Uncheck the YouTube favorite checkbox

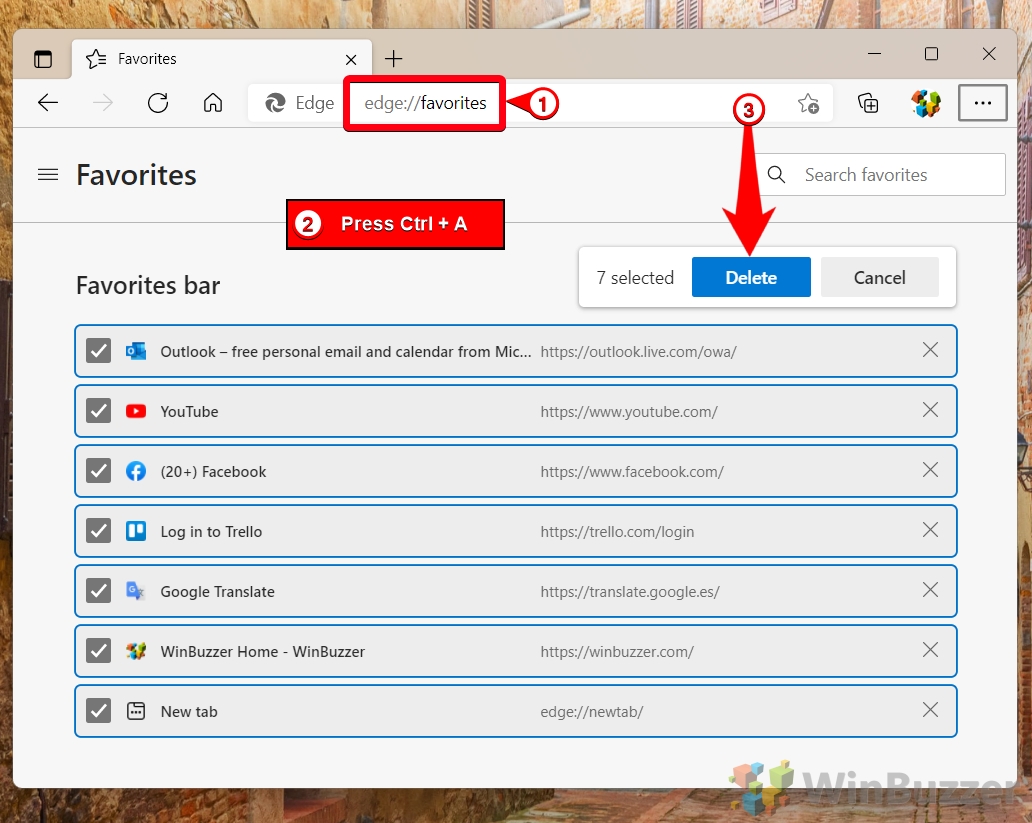99,412
